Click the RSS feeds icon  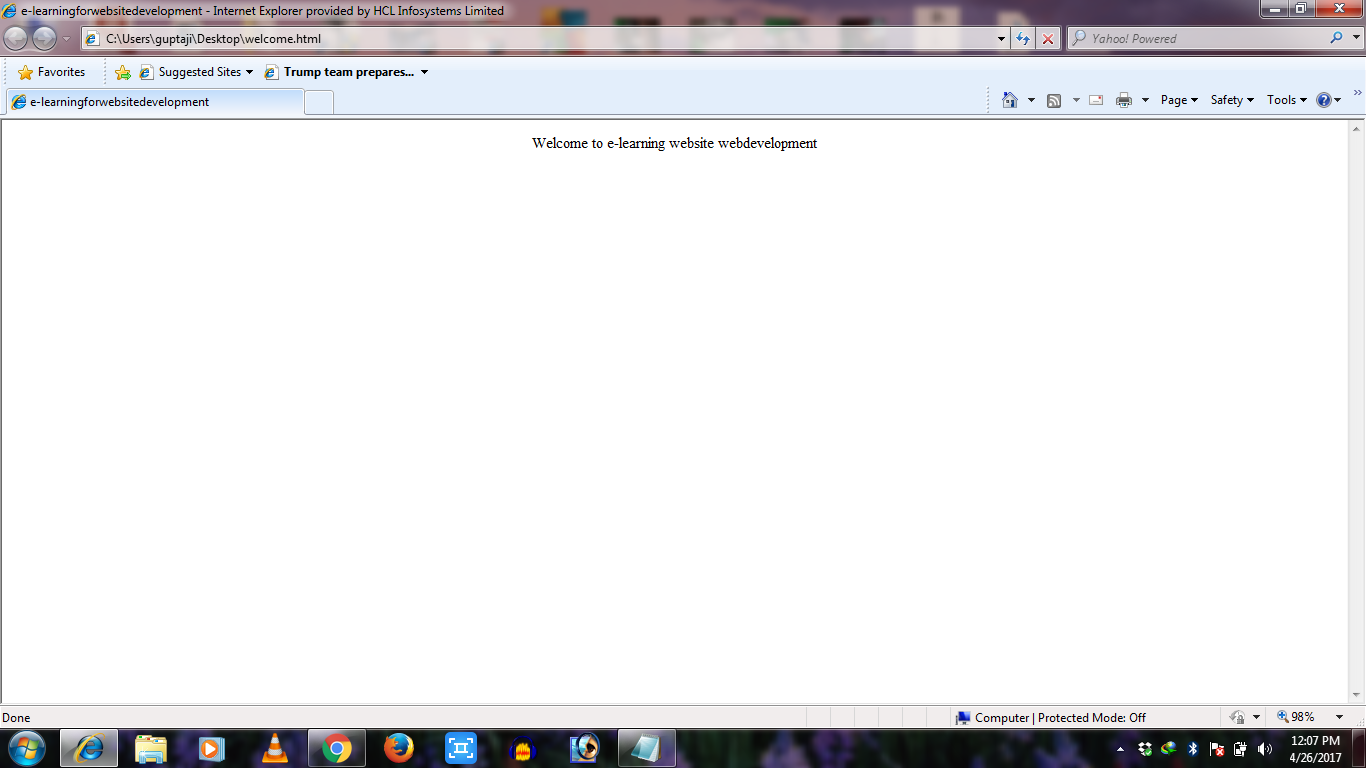(x=1052, y=100)
